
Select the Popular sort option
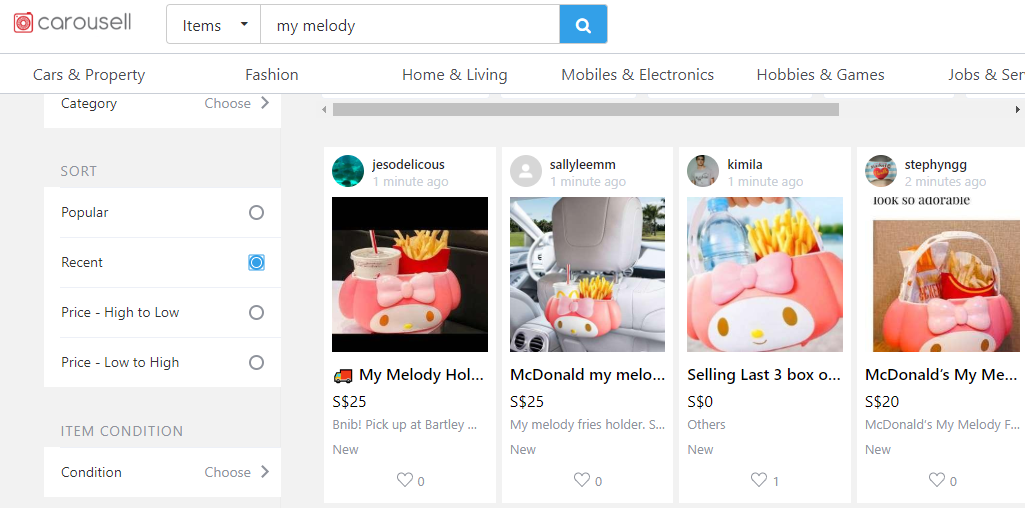(256, 213)
